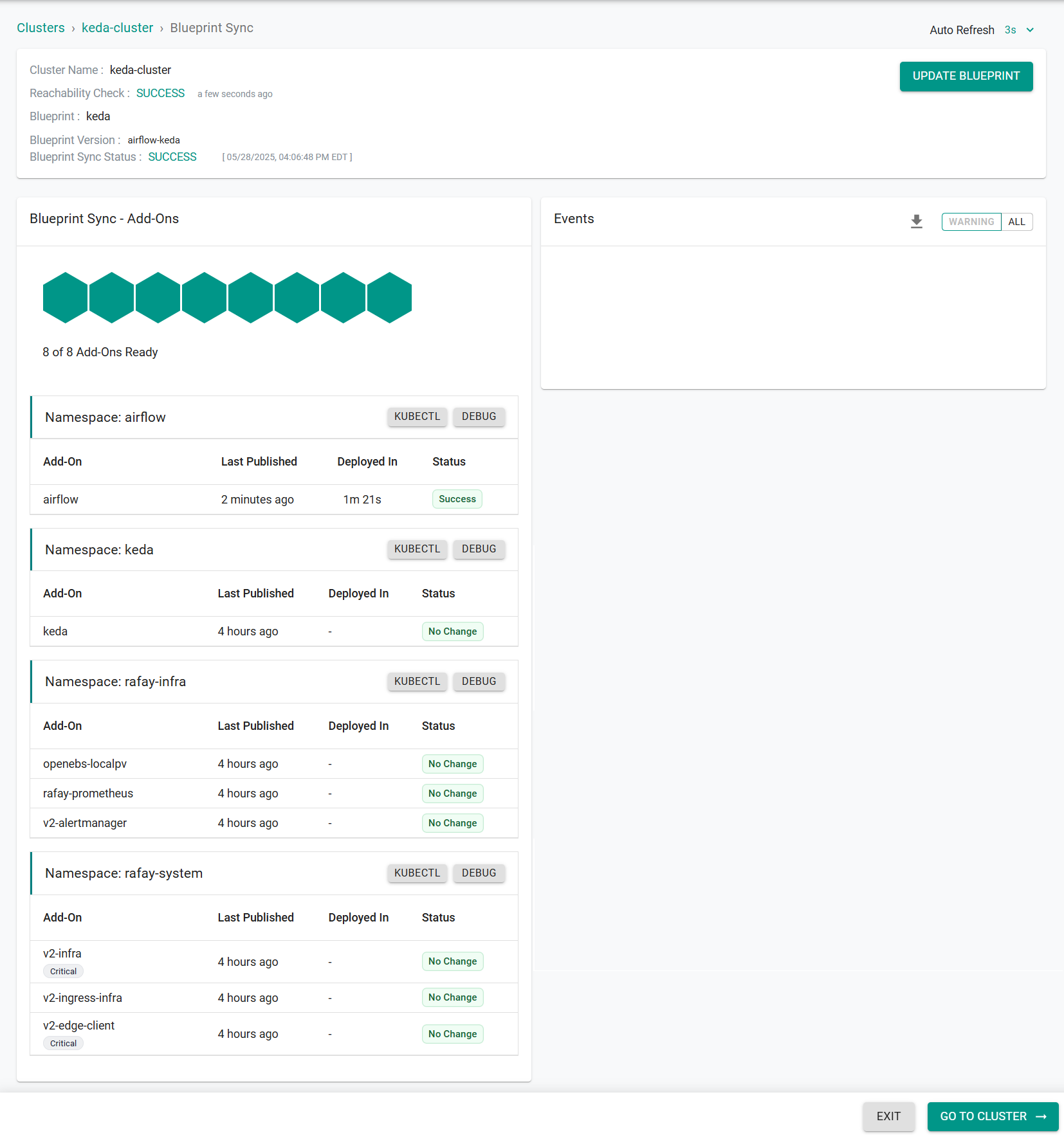Click the sync timestamp 05/28/2025
This screenshot has width=1064, height=1135.
coord(288,157)
